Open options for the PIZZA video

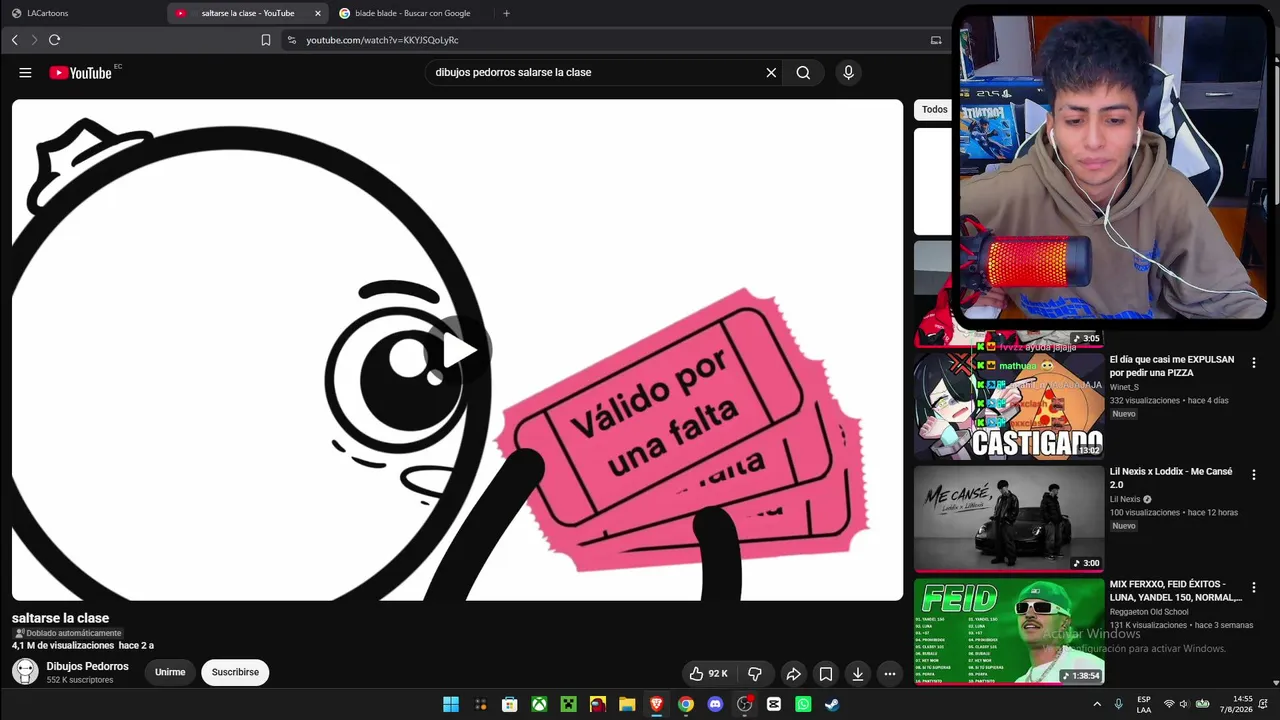1254,363
